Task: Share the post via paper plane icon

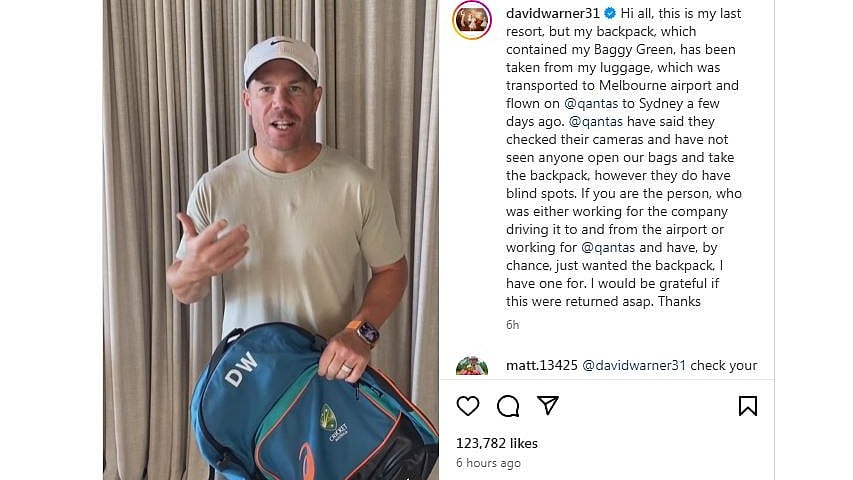Action: (x=548, y=405)
